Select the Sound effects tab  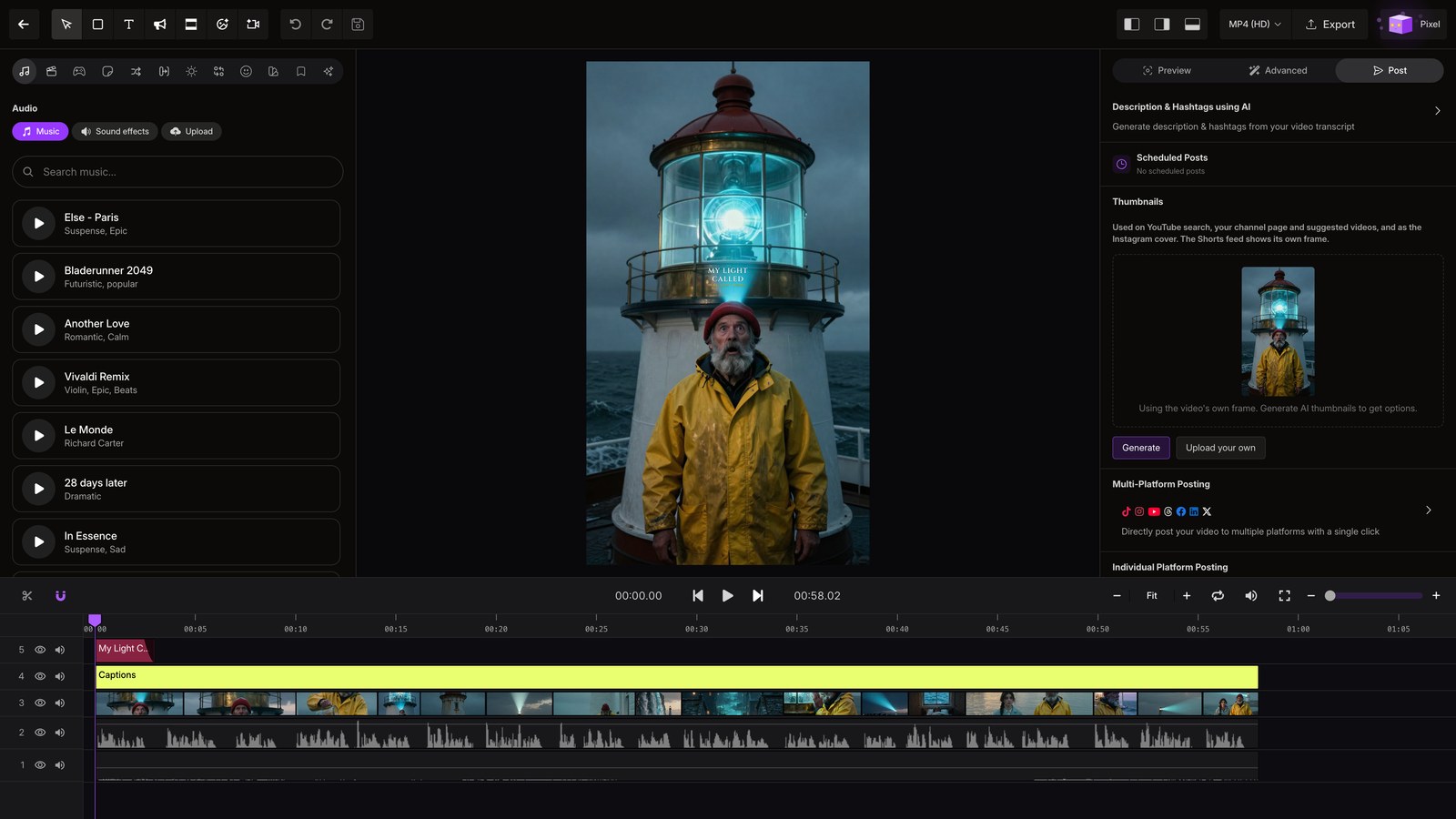(x=115, y=132)
